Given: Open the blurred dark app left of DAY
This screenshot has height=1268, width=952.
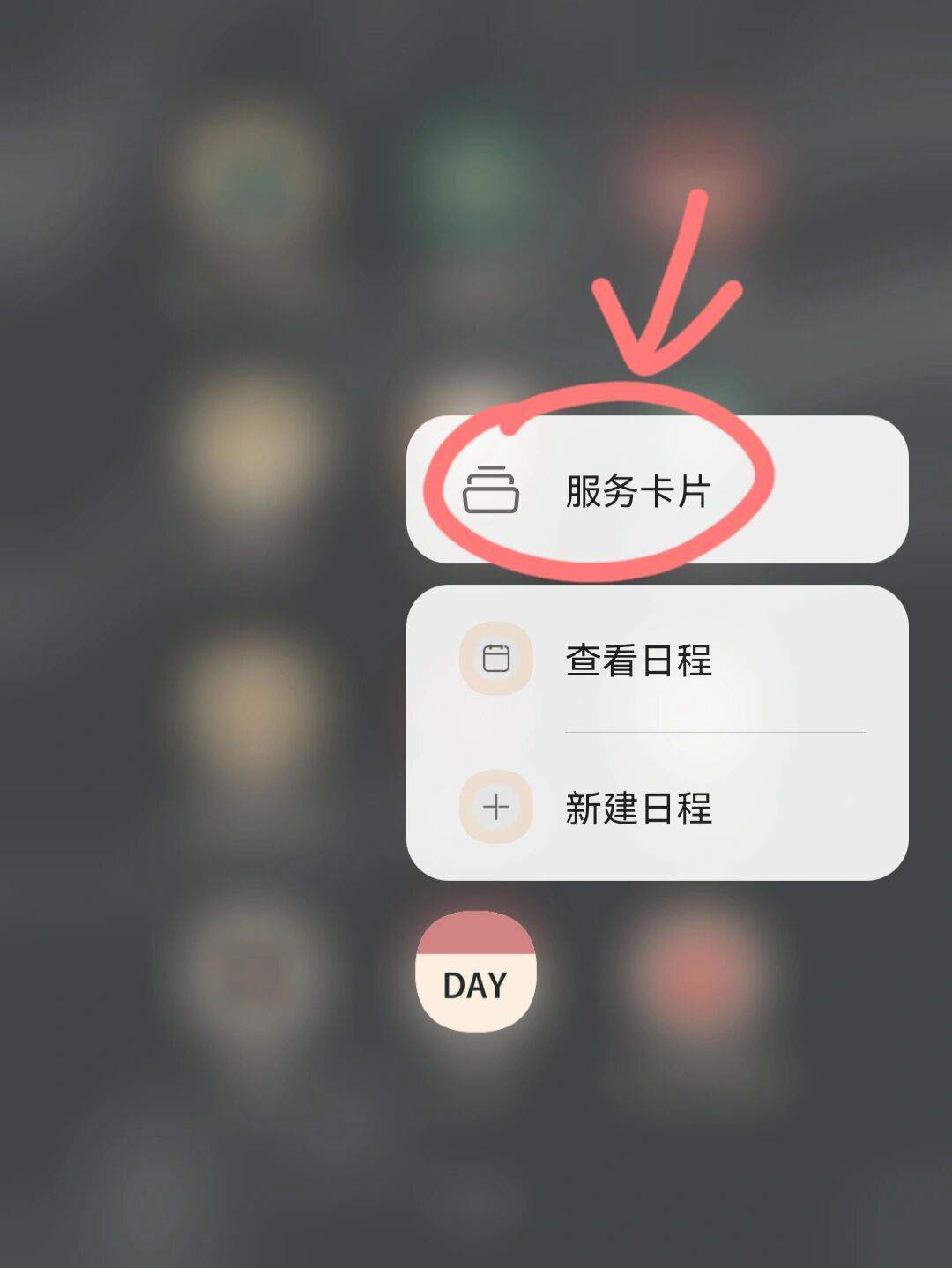Looking at the screenshot, I should pos(253,971).
